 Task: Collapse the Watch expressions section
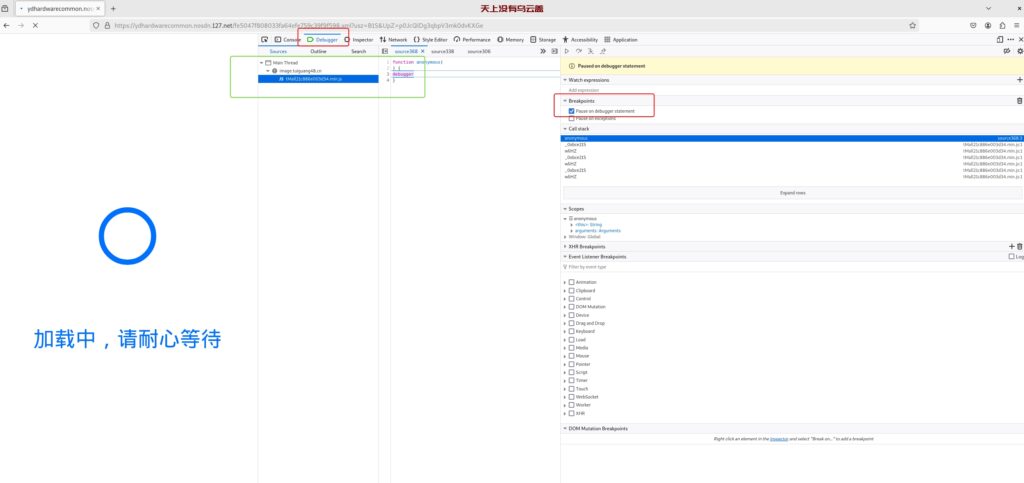click(565, 80)
